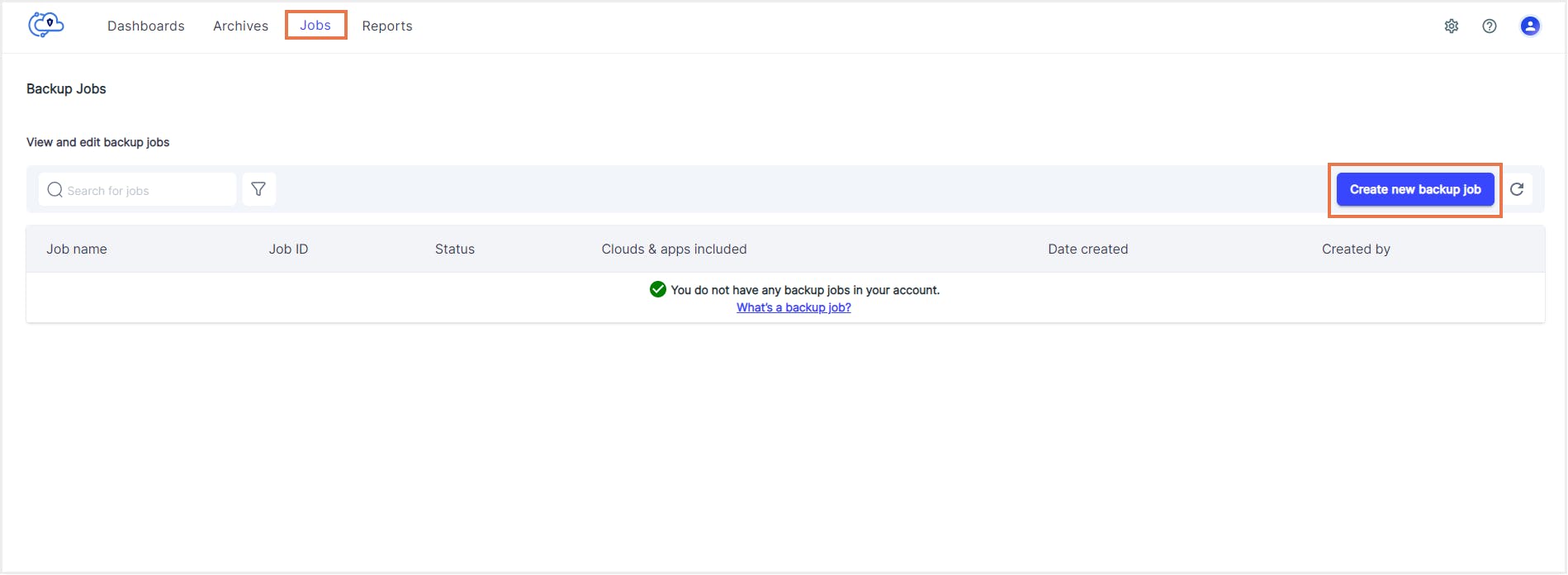Open the help question mark icon
This screenshot has height=575, width=1568.
1490,26
